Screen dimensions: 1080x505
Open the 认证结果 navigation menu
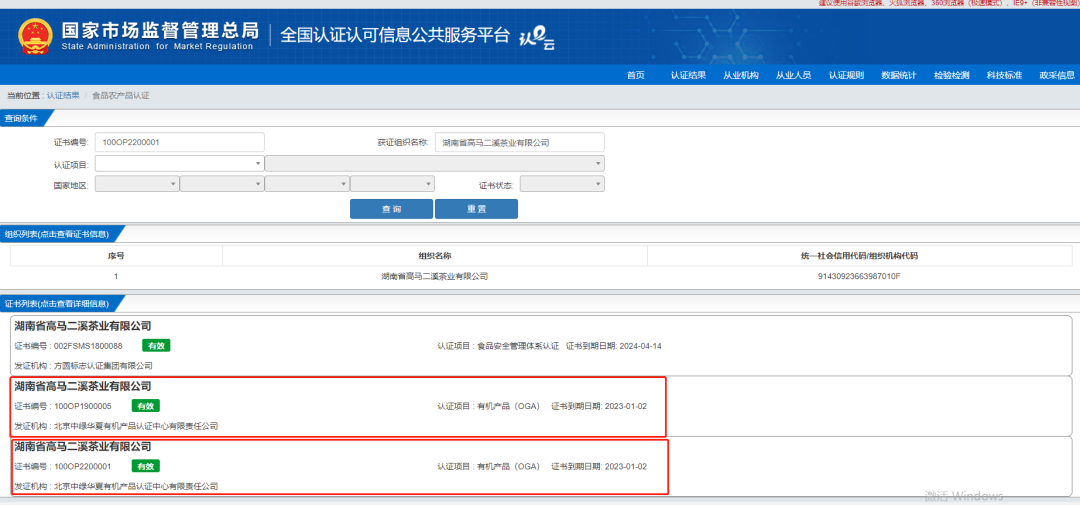688,75
